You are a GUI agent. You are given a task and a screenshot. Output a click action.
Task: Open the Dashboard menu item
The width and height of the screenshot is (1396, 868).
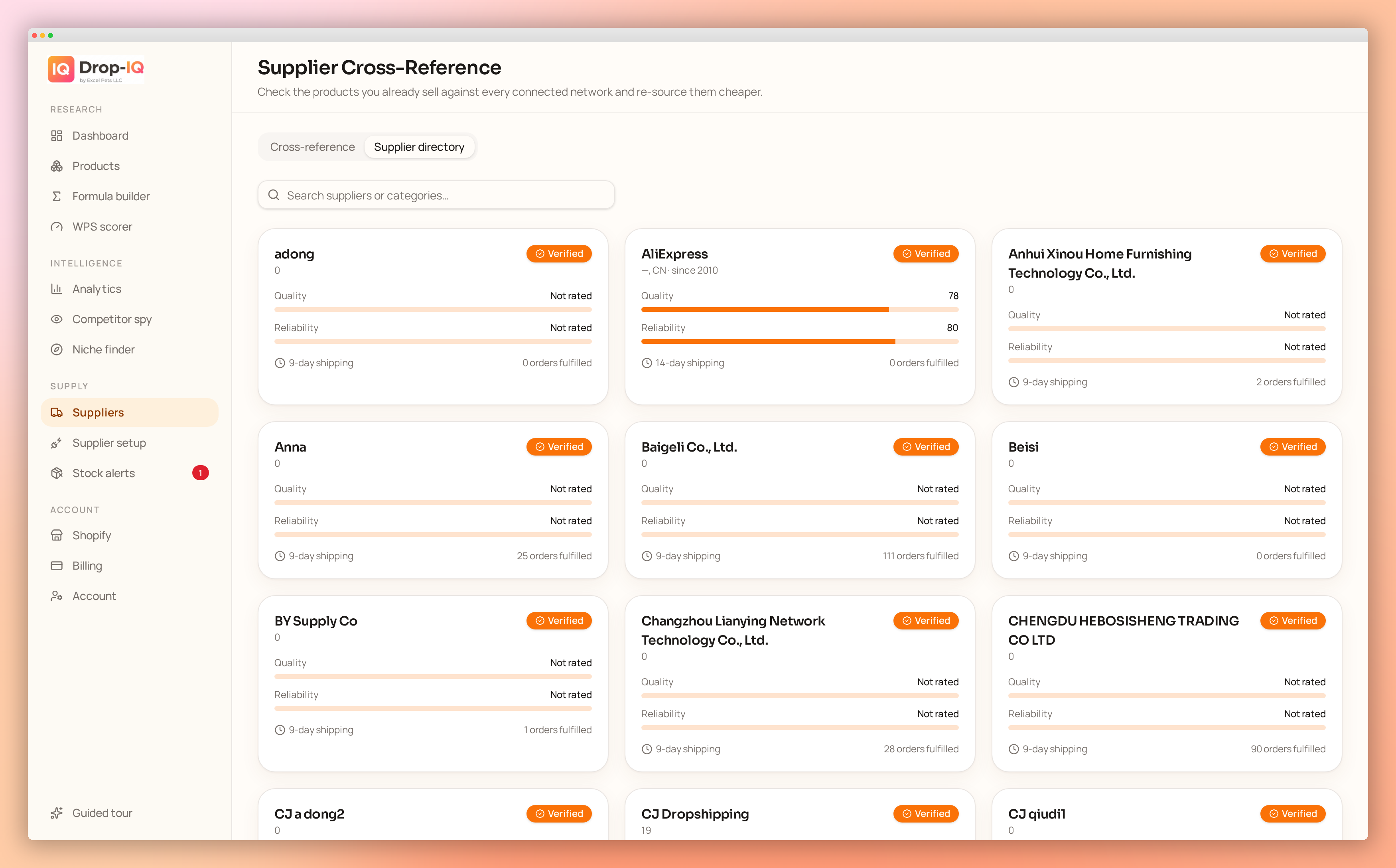(x=129, y=136)
